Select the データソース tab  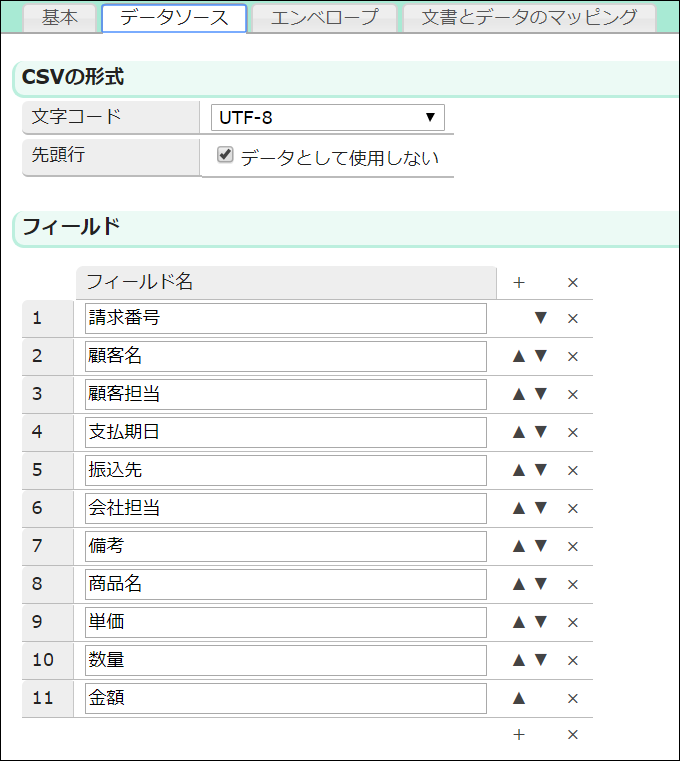(174, 17)
